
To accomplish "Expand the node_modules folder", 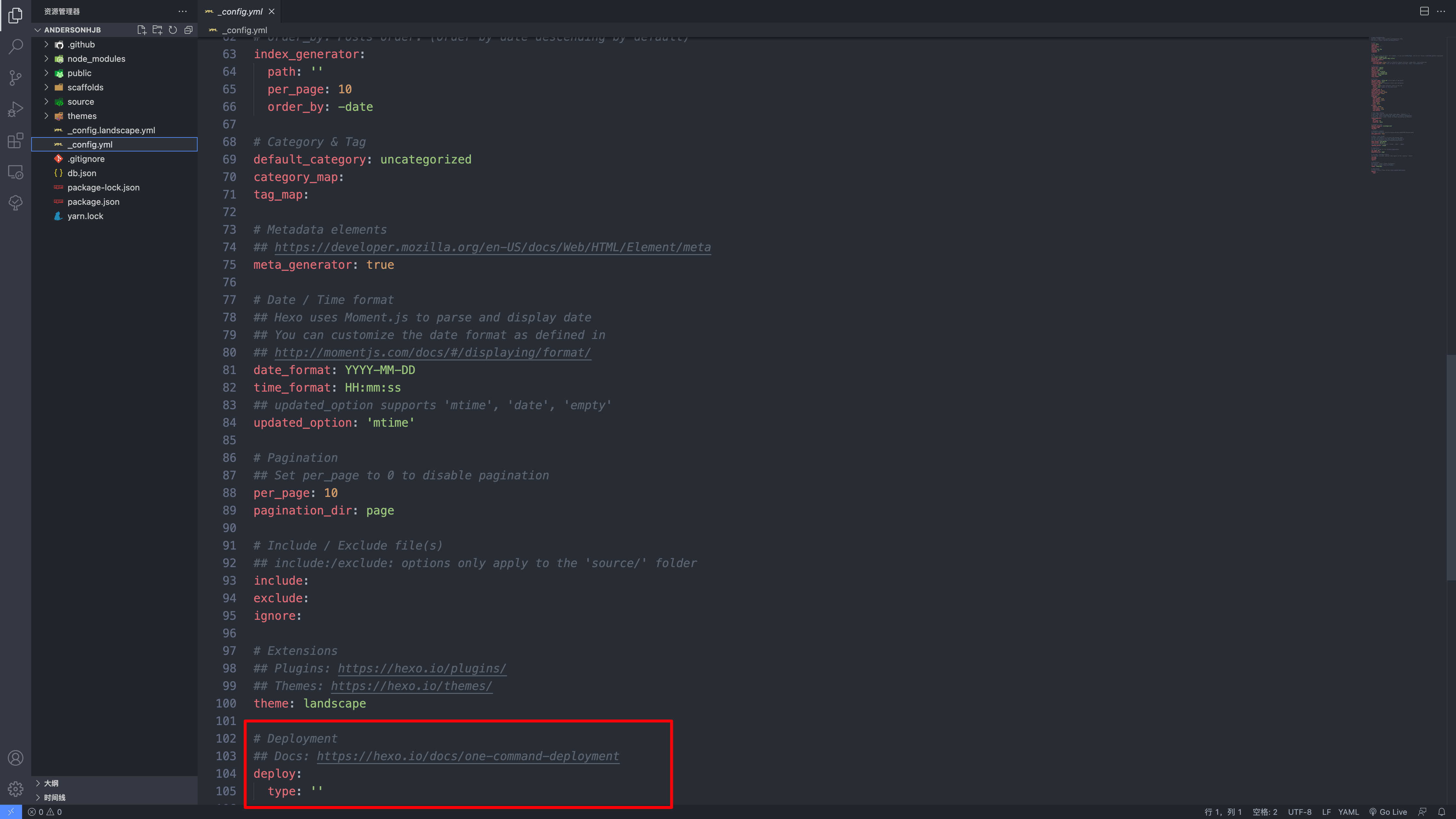I will (115, 59).
